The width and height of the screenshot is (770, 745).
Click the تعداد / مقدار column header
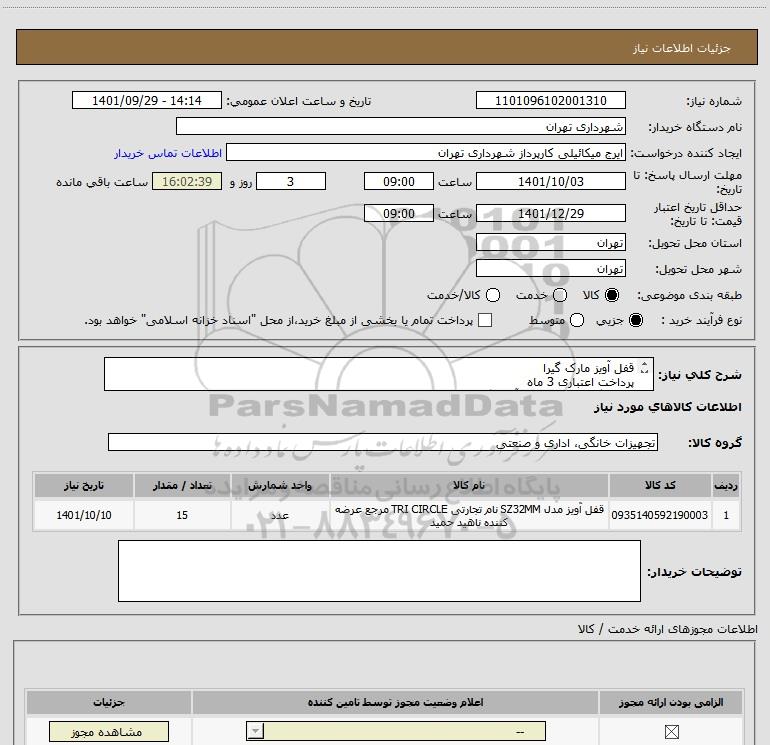point(182,485)
